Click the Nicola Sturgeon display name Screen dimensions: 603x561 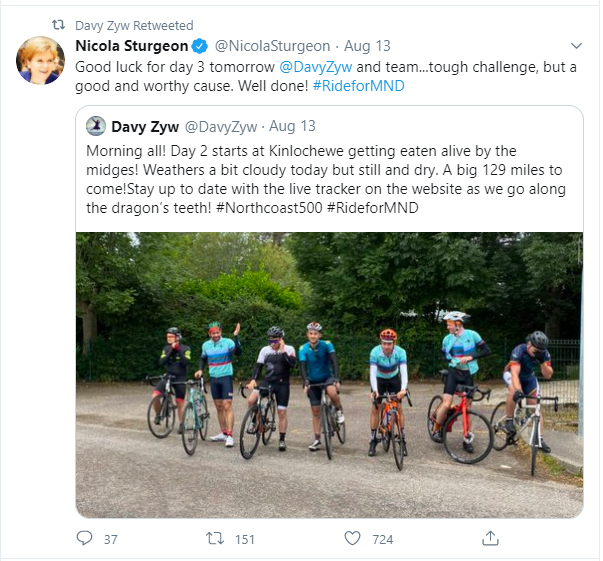[x=132, y=47]
